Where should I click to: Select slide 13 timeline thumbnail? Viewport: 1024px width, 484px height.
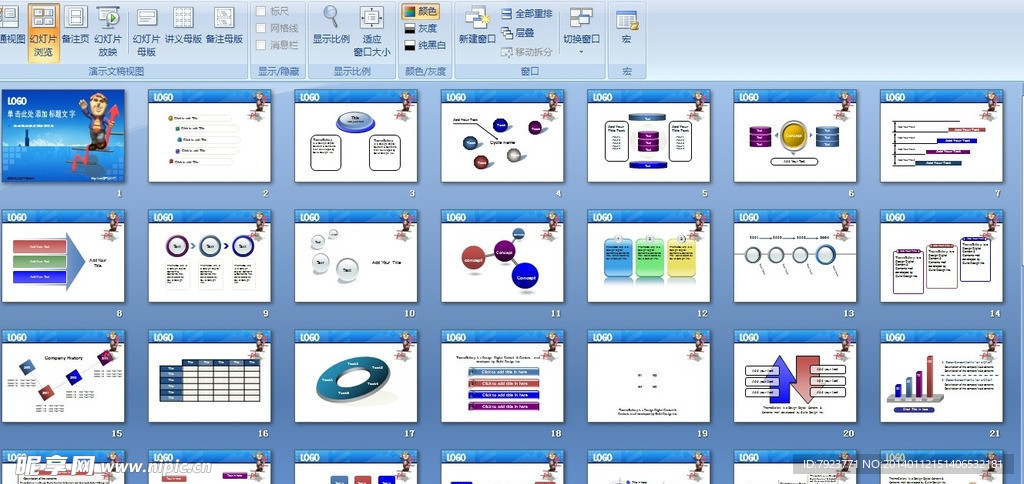pyautogui.click(x=794, y=256)
